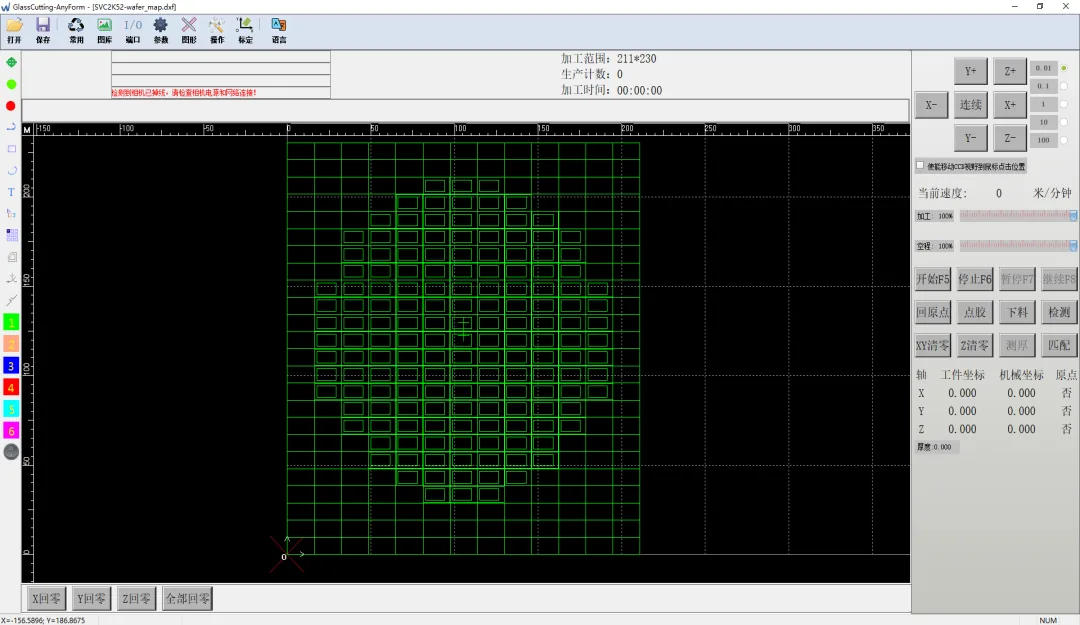Jog axis with the X+ button
1080x625 pixels.
pos(1010,105)
